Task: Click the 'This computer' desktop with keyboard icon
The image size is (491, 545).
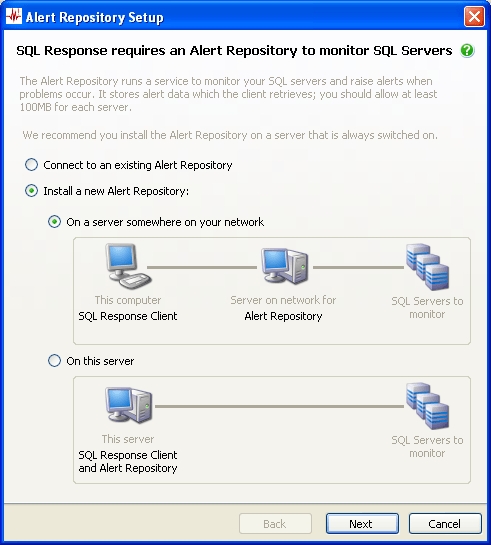Action: 128,266
